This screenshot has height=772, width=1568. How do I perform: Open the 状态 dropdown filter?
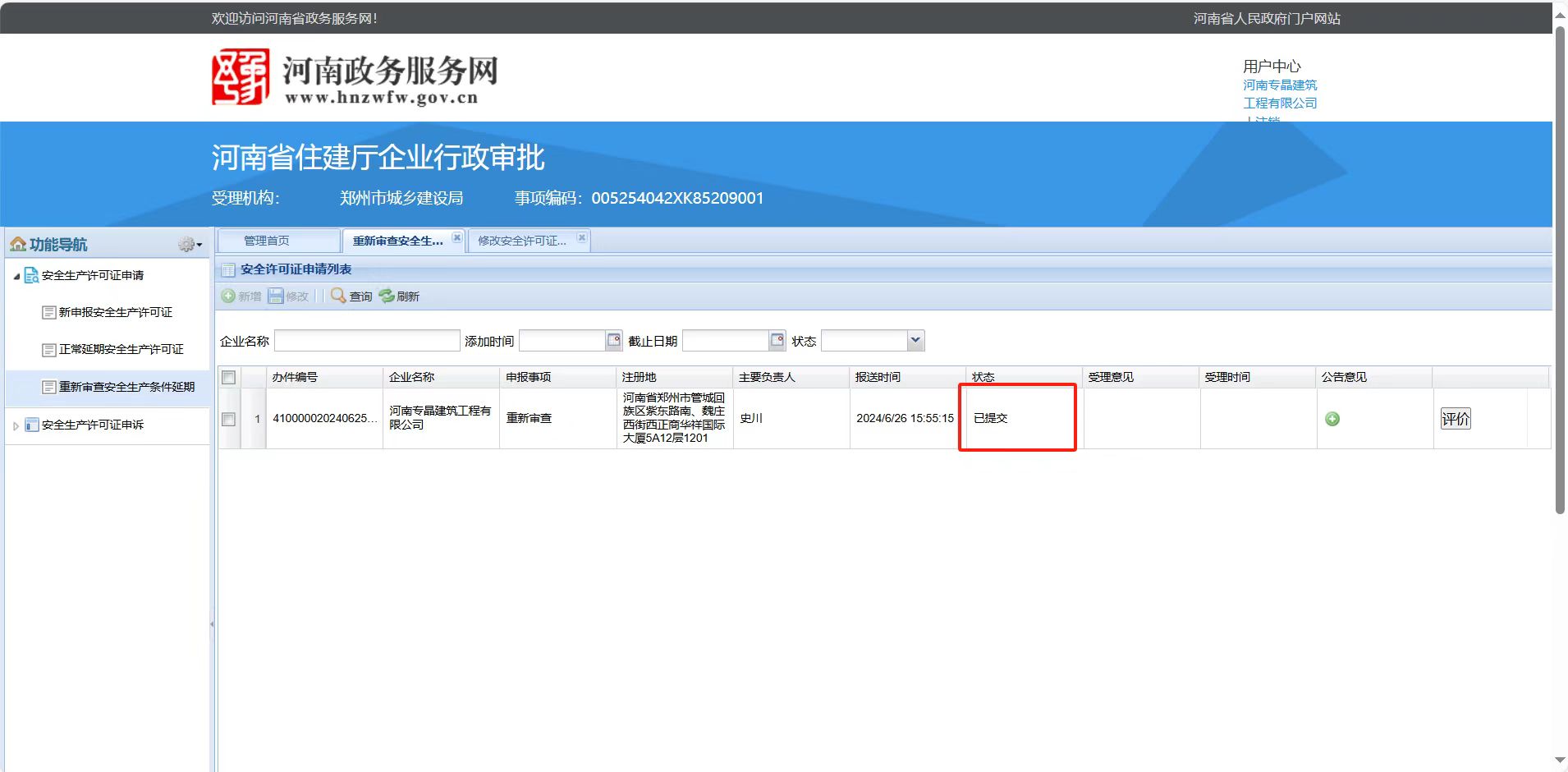coord(915,341)
